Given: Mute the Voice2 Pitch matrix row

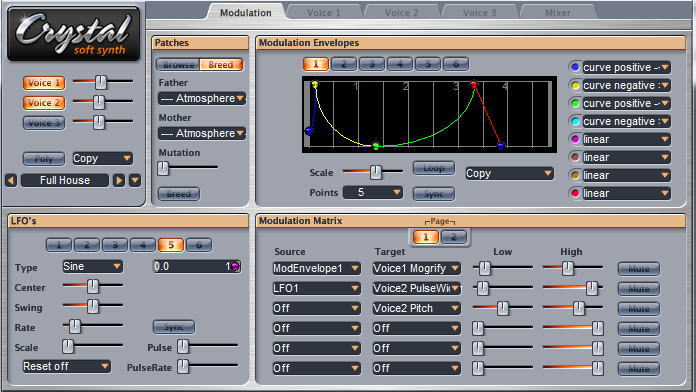Looking at the screenshot, I should (x=639, y=309).
